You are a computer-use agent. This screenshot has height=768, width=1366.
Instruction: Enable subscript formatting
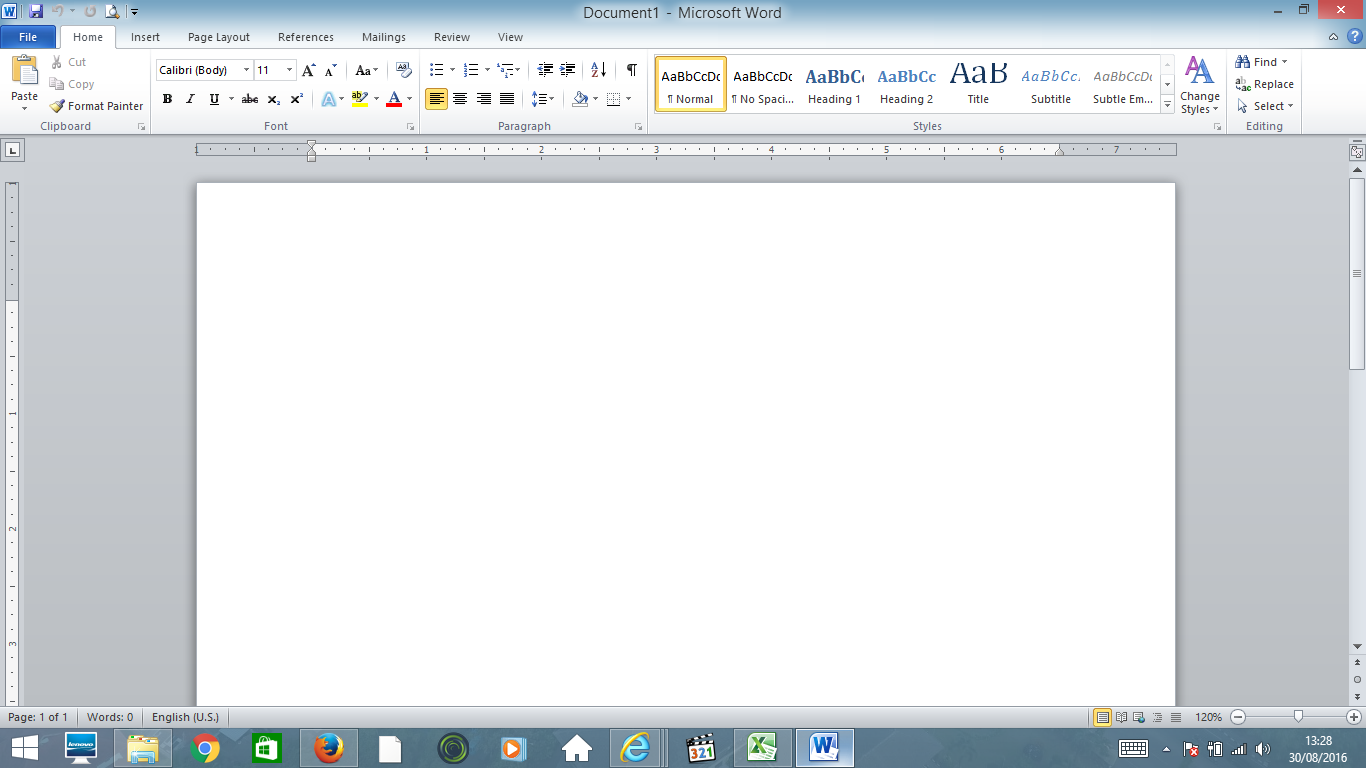tap(272, 99)
